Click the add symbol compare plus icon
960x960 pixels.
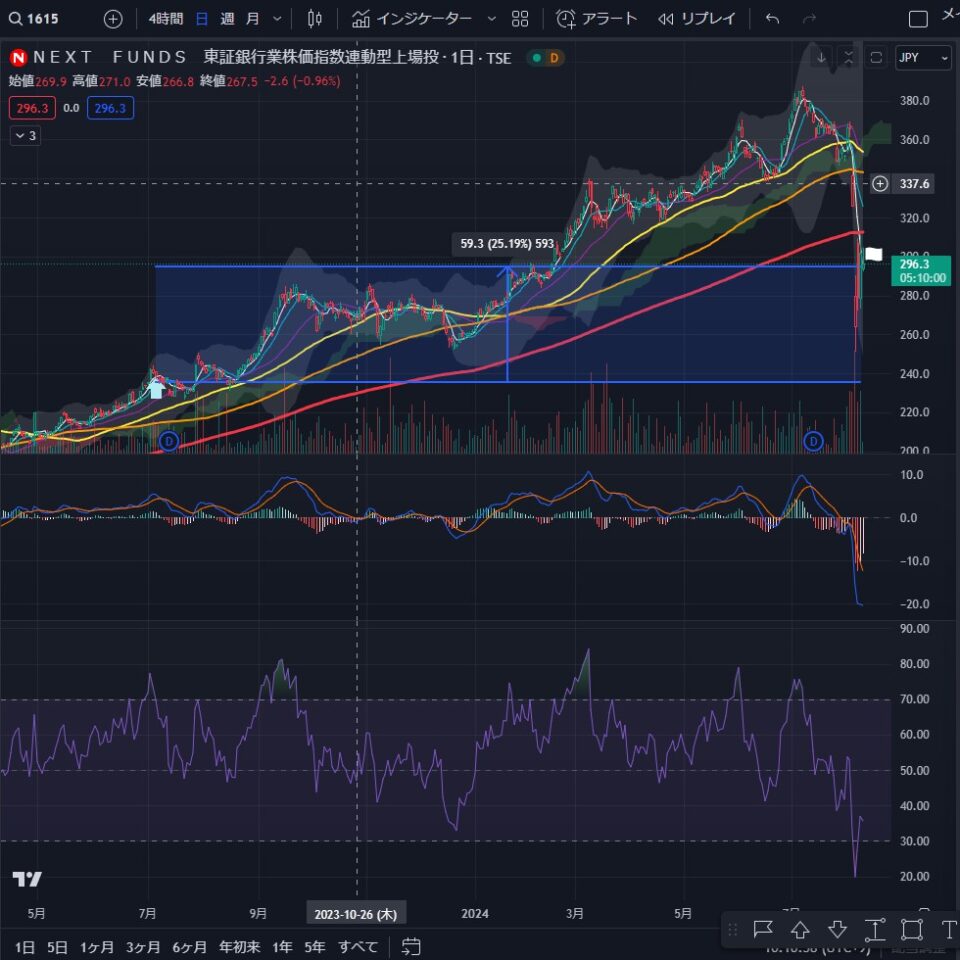[x=113, y=19]
